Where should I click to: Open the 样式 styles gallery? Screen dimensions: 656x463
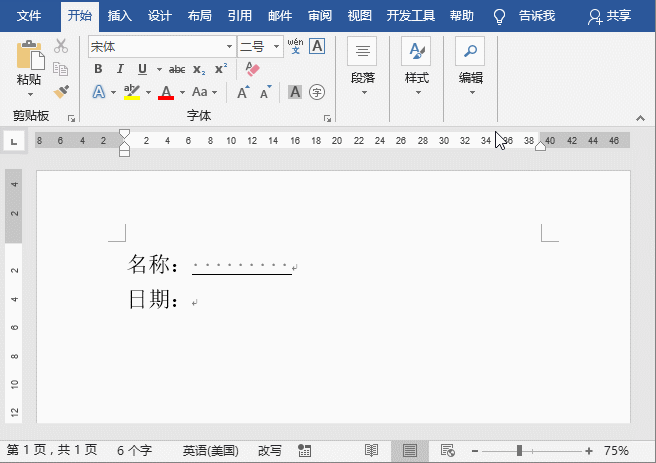click(417, 67)
